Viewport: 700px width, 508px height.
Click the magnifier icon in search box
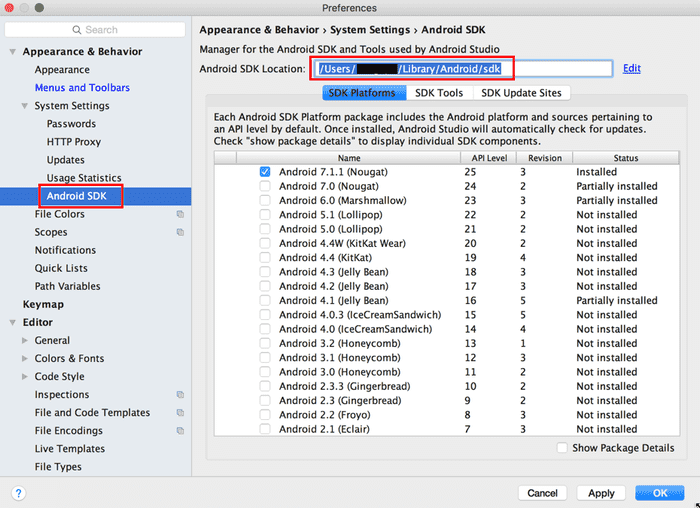[x=77, y=30]
